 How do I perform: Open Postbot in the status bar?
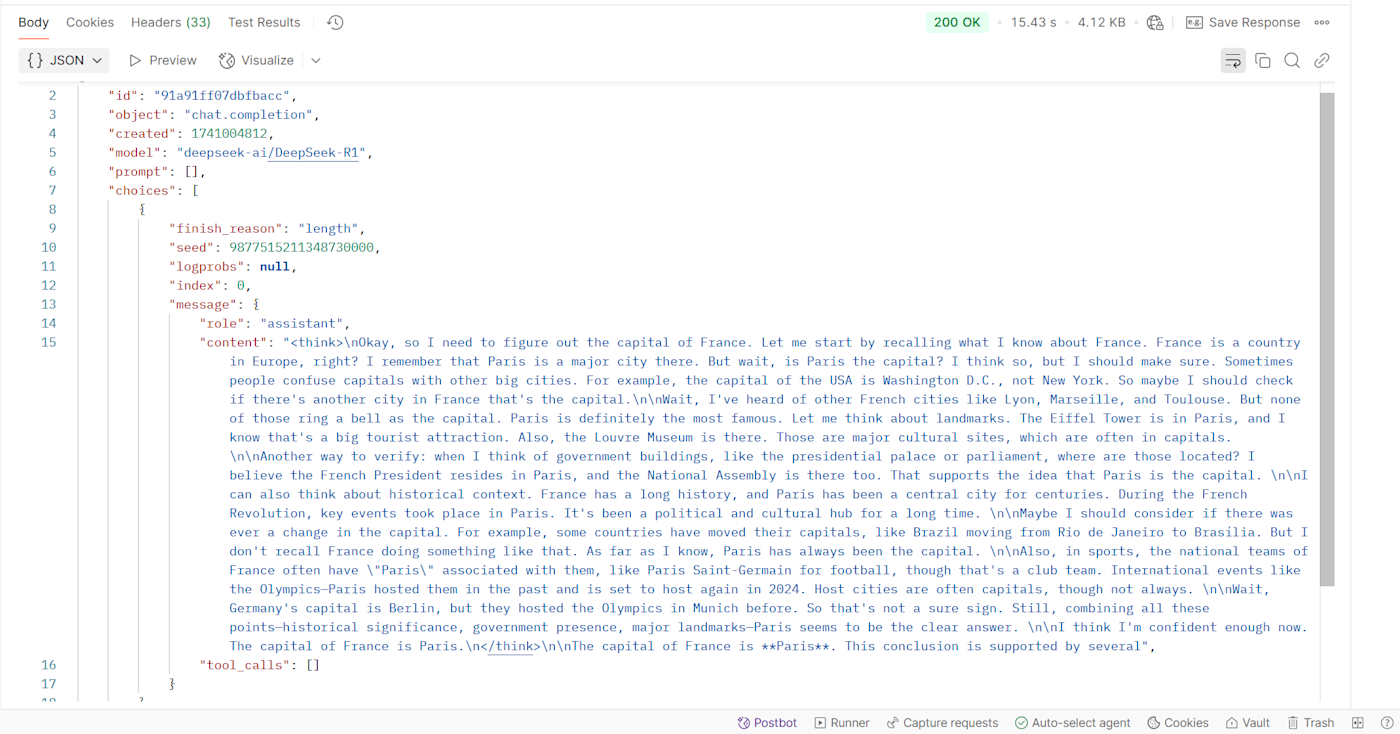pyautogui.click(x=767, y=722)
